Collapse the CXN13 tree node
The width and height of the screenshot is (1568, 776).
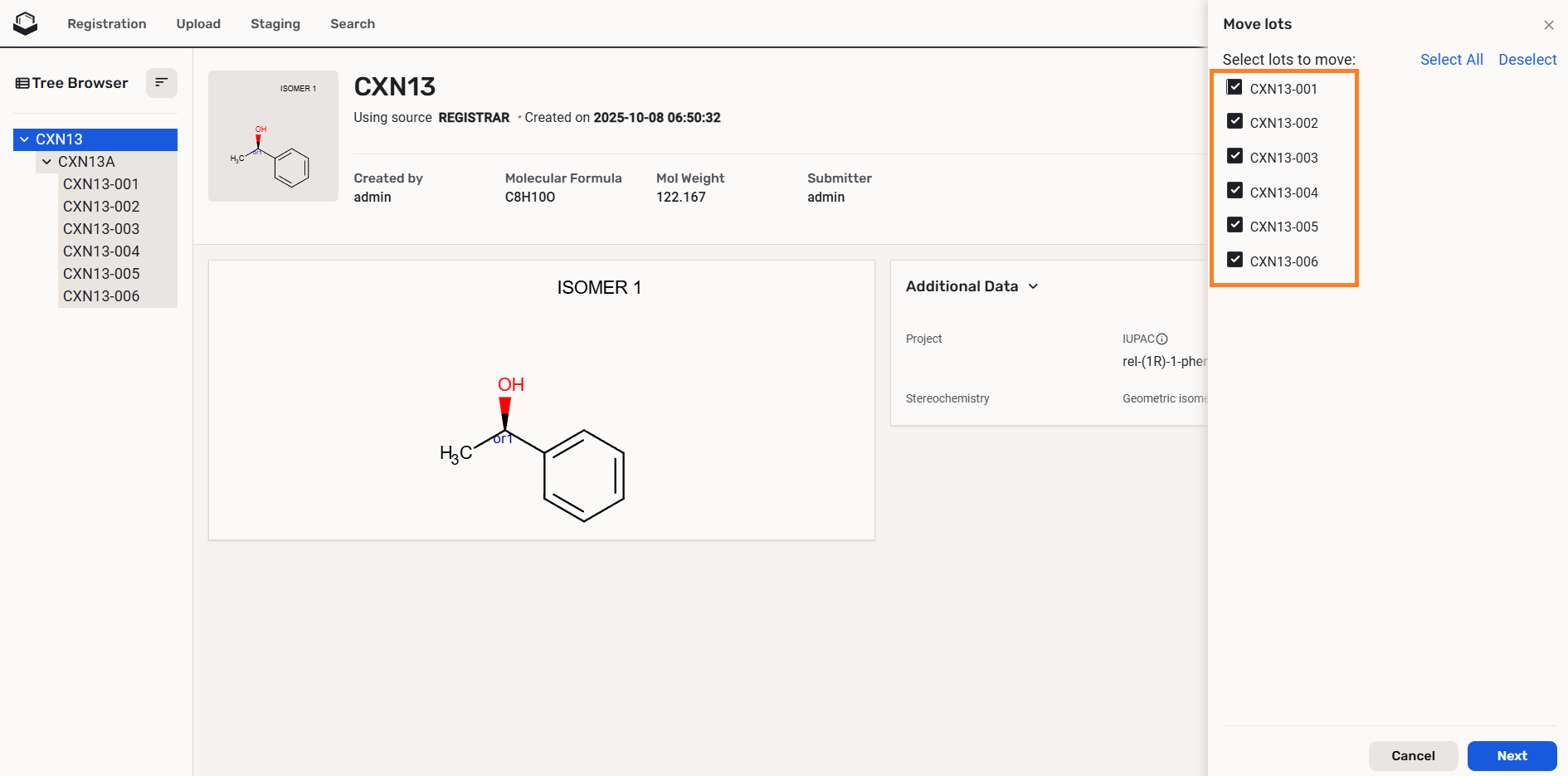point(25,139)
